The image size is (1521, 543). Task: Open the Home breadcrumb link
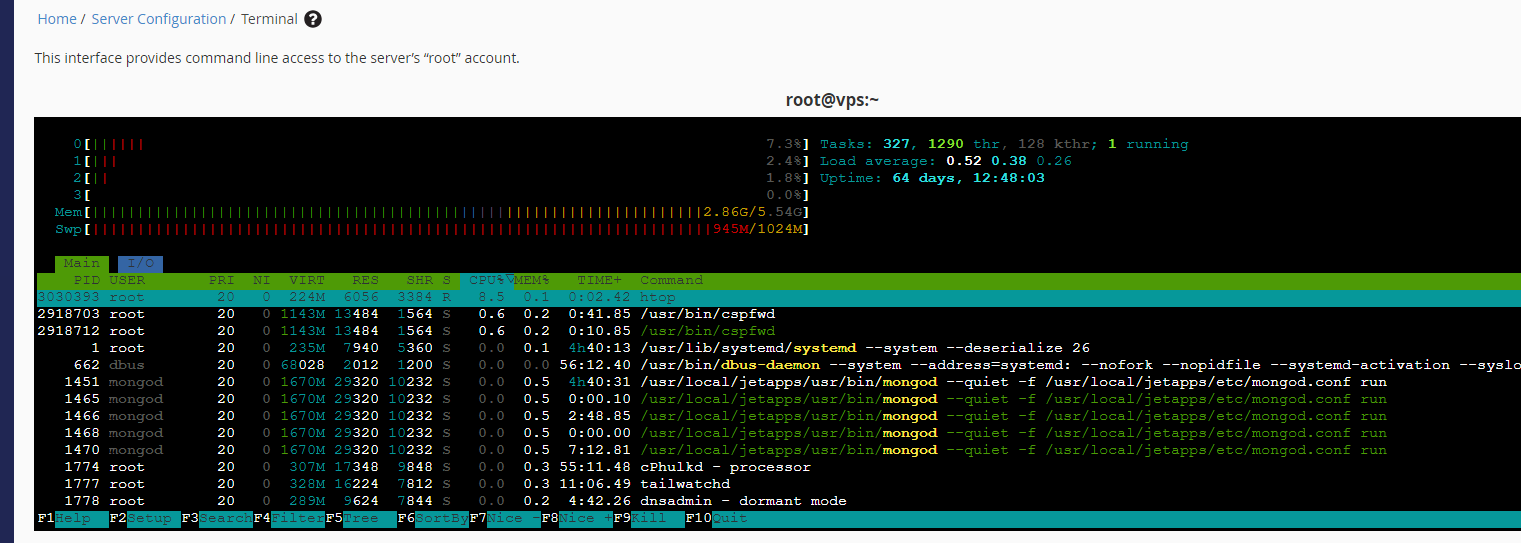tap(57, 19)
